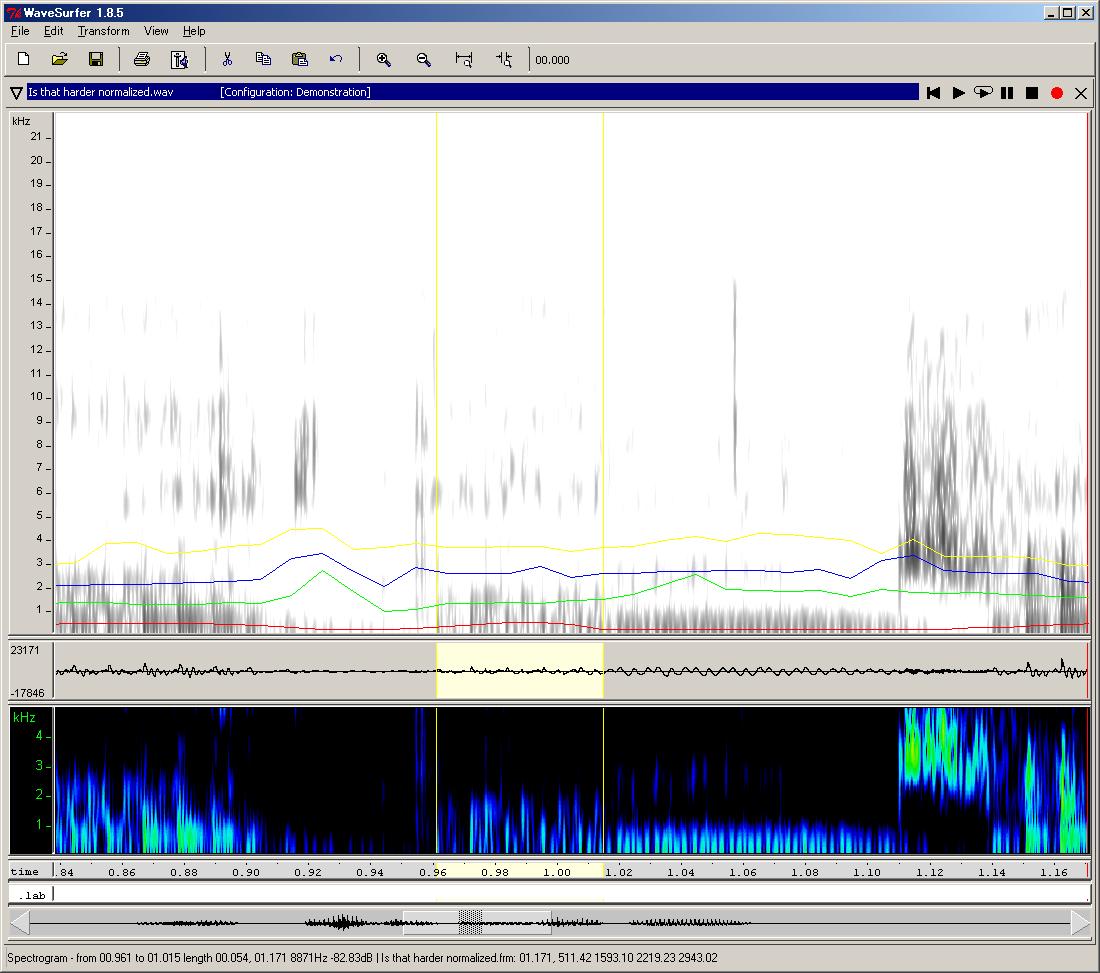Viewport: 1100px width, 973px height.
Task: Undo the last edit
Action: click(x=336, y=60)
